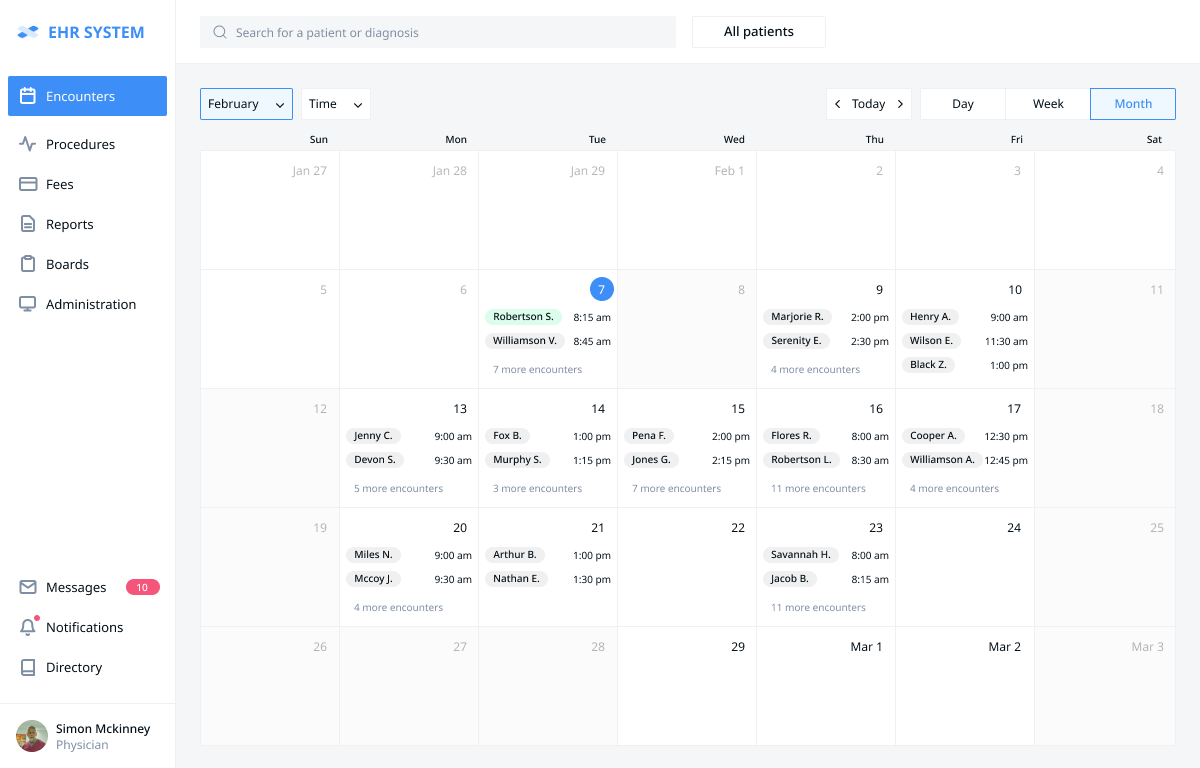
Task: Show 5 more encounters on February 13
Action: [398, 488]
